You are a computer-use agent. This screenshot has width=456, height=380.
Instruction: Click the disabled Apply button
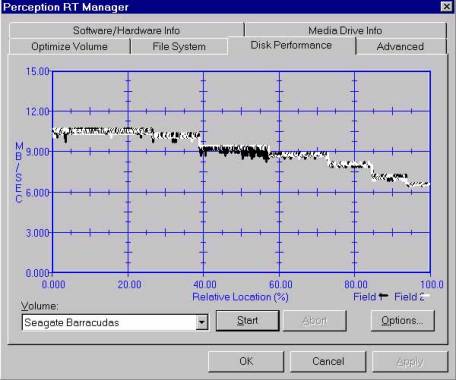click(x=410, y=361)
